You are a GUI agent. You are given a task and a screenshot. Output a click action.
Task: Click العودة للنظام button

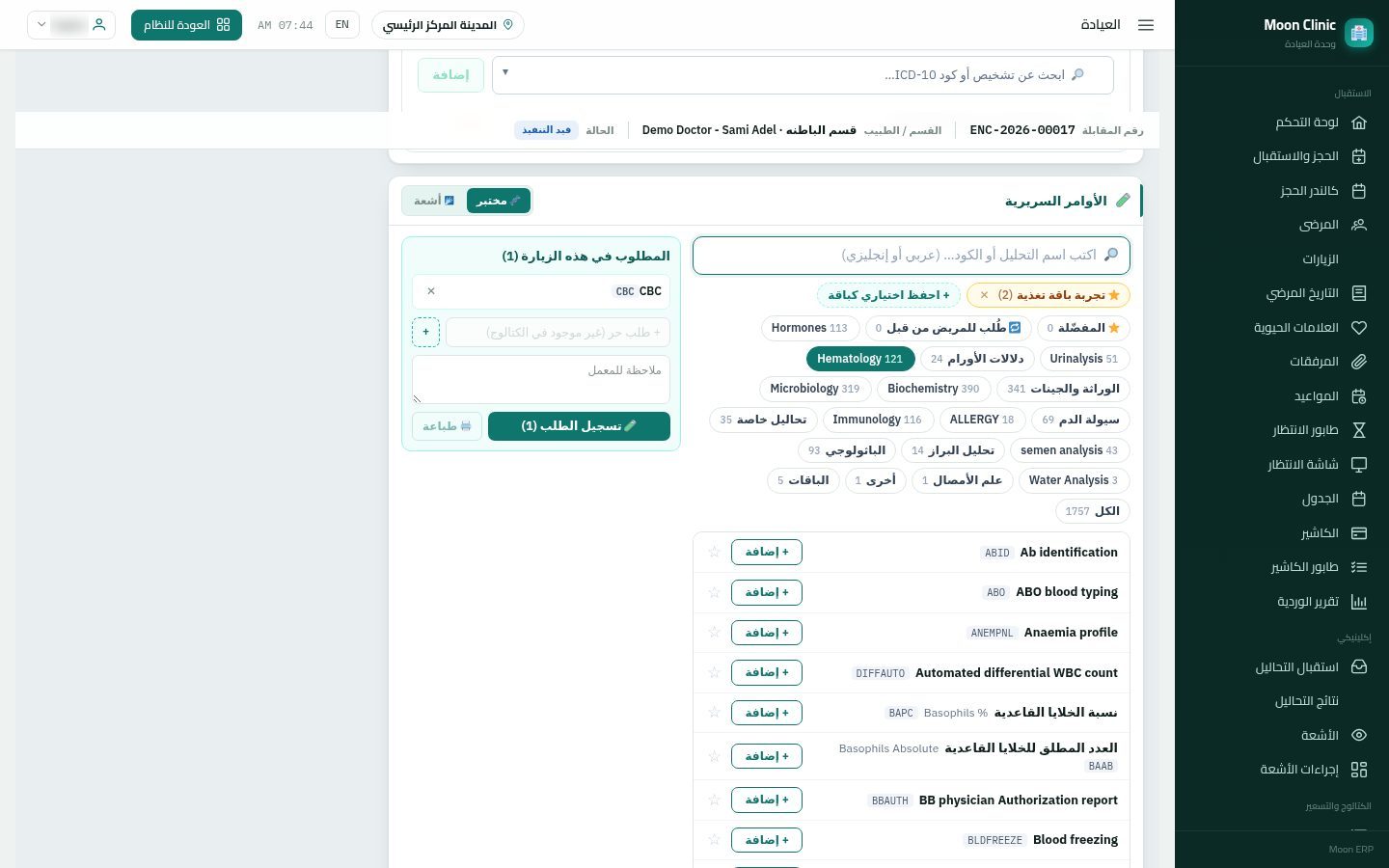(186, 25)
